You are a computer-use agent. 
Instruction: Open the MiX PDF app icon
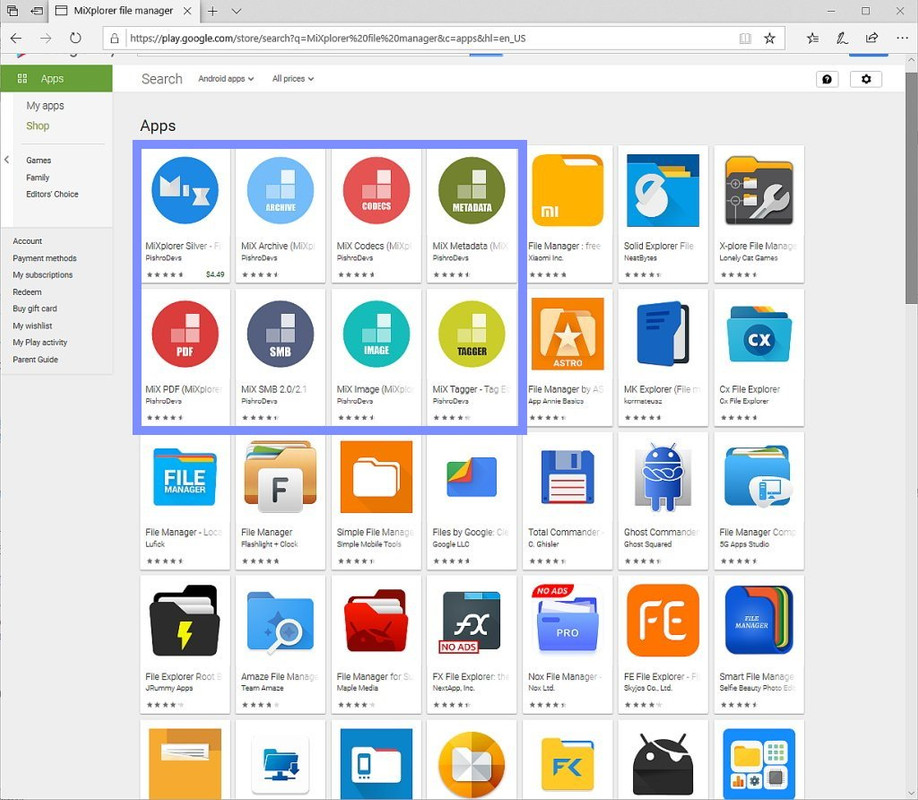click(185, 334)
